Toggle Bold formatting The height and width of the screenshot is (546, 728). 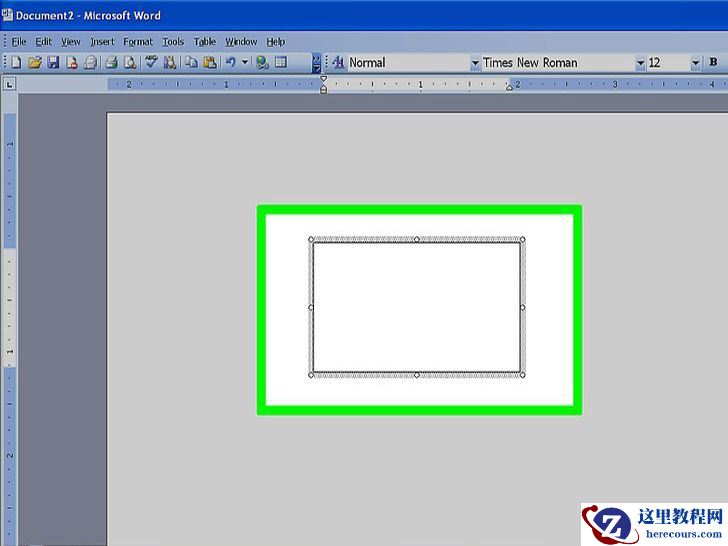[x=714, y=62]
